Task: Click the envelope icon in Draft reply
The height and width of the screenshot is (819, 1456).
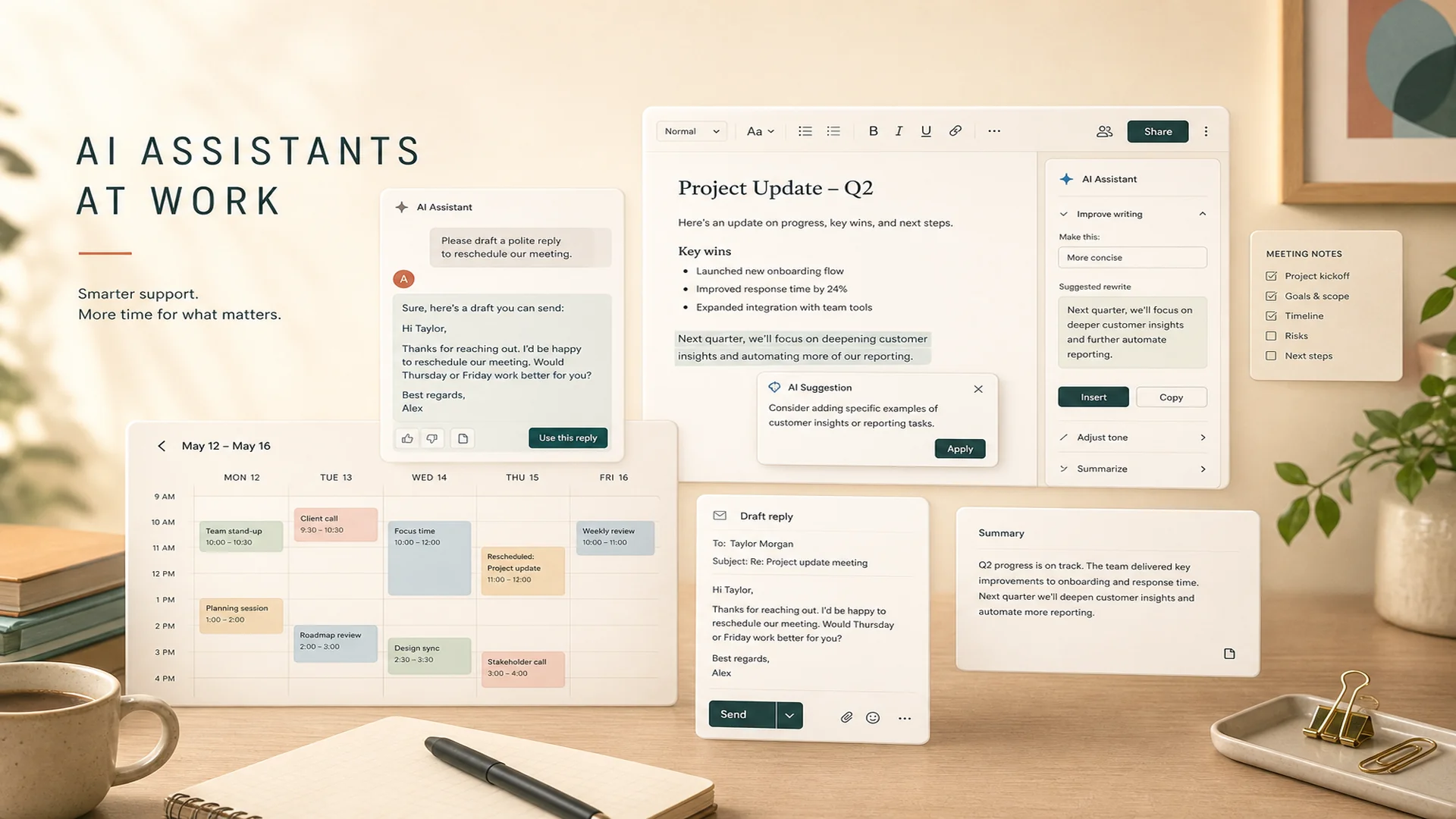Action: [x=720, y=516]
